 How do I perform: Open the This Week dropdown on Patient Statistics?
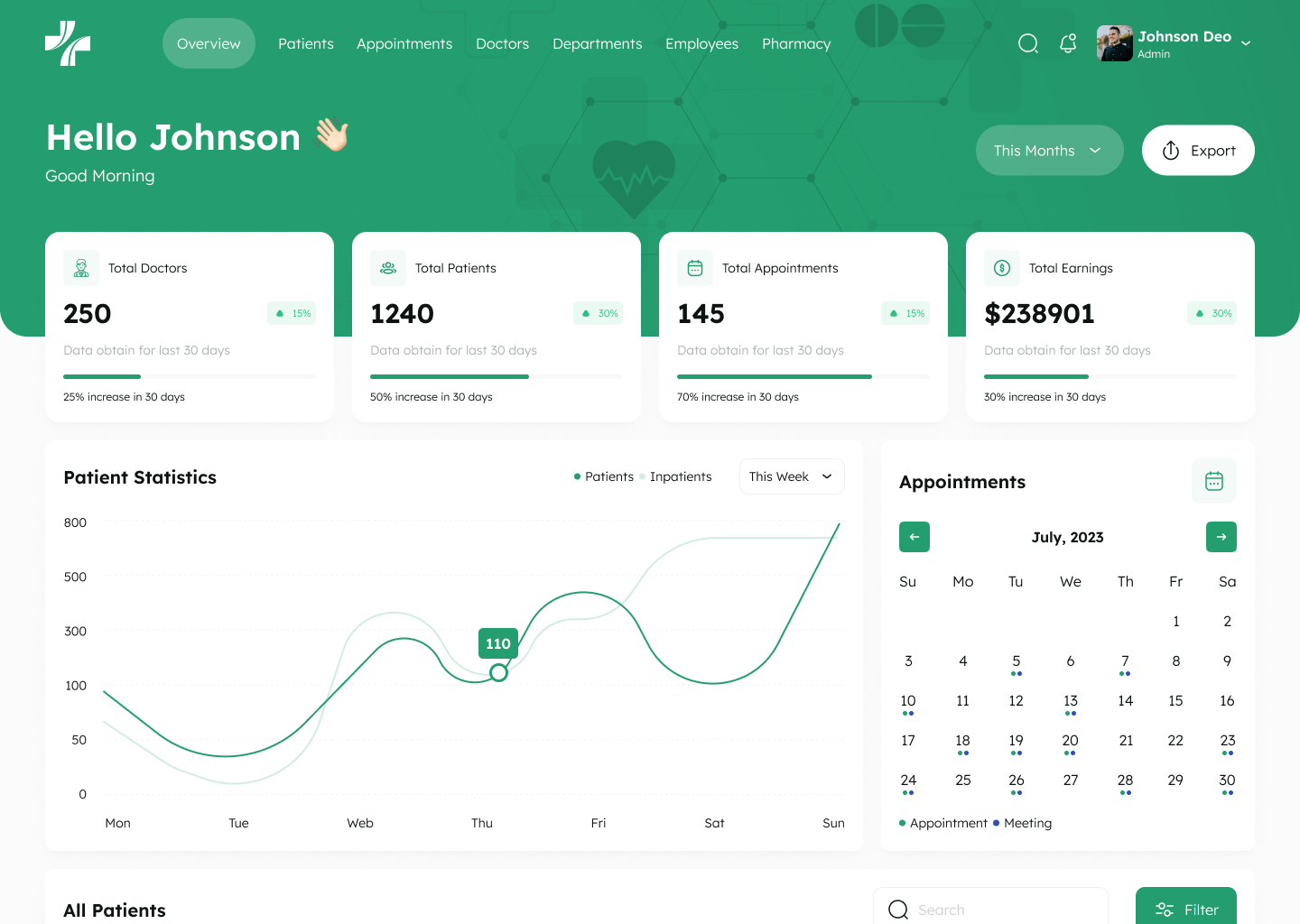pyautogui.click(x=792, y=476)
